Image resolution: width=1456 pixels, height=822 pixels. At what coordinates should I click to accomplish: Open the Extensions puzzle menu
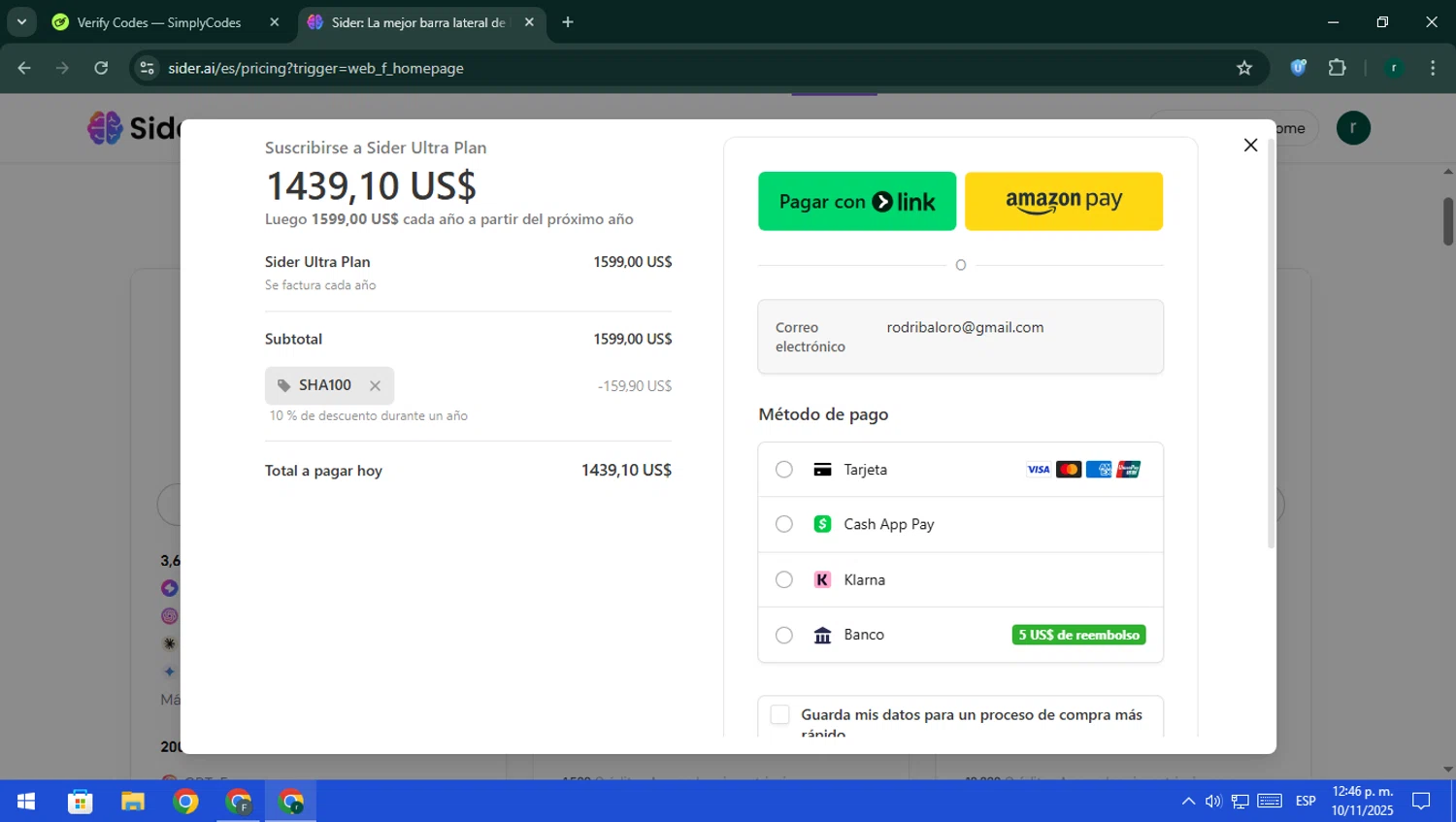[x=1338, y=68]
